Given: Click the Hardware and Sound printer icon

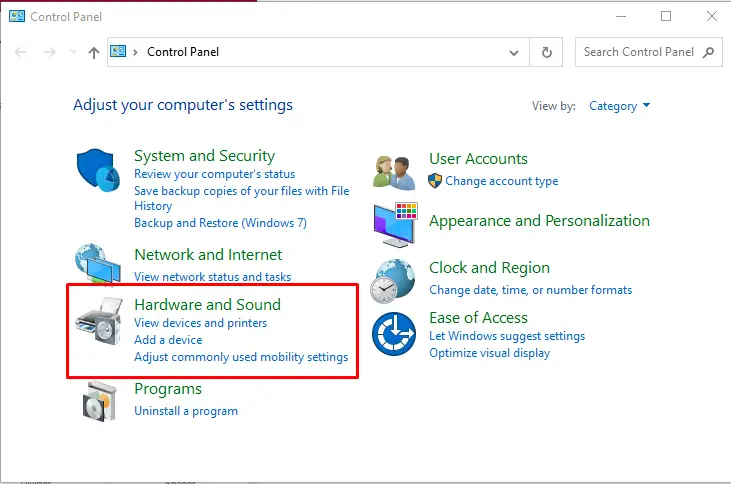Looking at the screenshot, I should click(99, 322).
